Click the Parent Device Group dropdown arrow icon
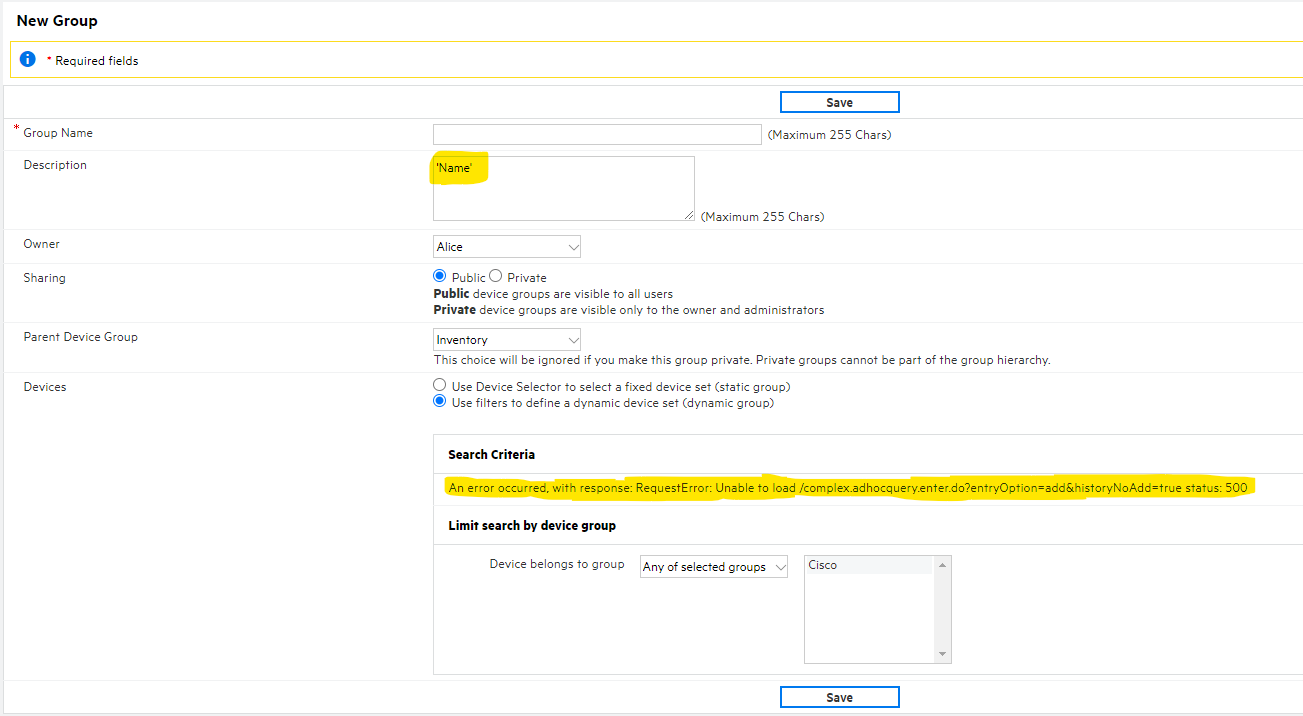 (573, 339)
